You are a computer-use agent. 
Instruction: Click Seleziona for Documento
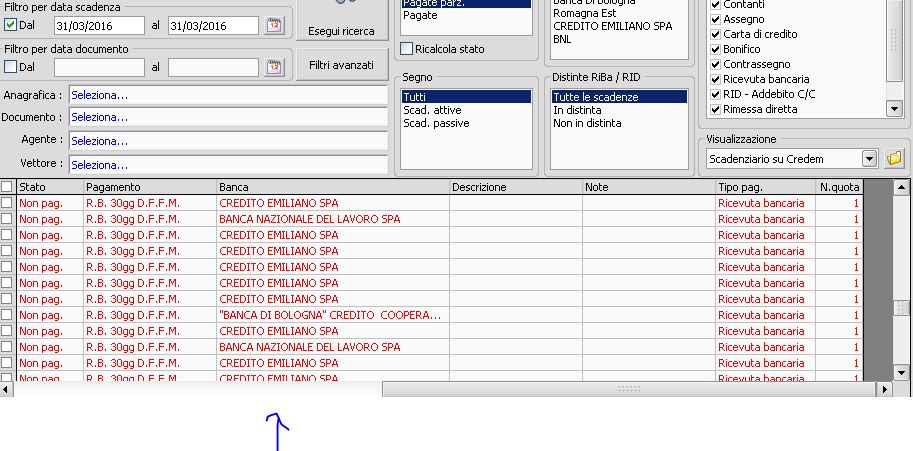point(228,117)
